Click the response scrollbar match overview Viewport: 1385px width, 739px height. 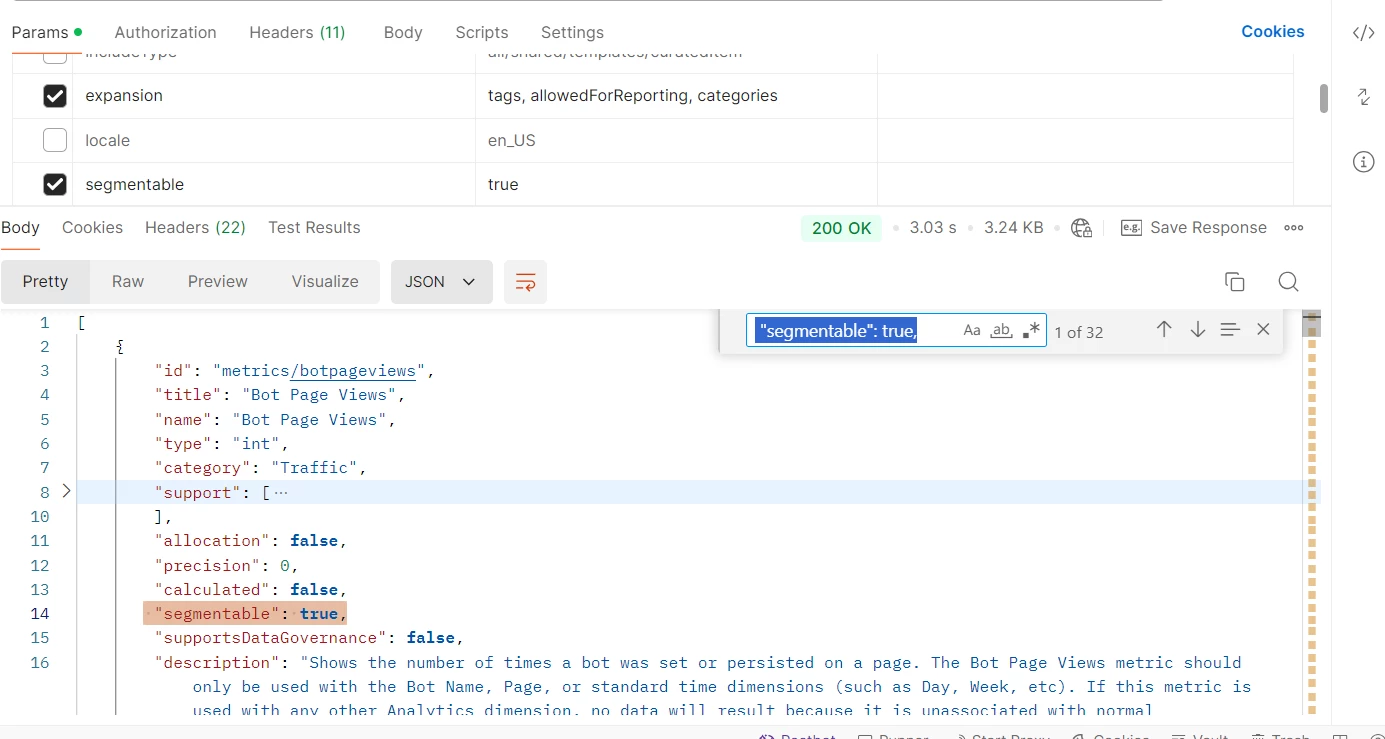click(x=1311, y=512)
